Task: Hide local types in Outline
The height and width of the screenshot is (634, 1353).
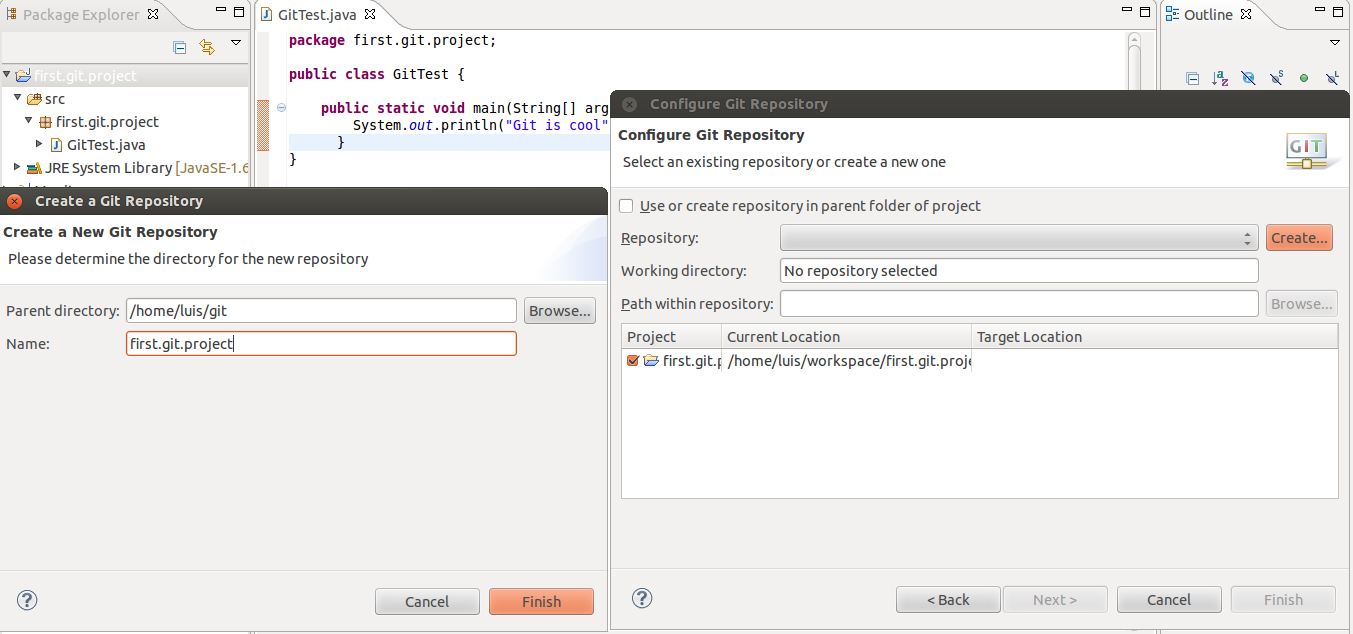Action: [1332, 78]
